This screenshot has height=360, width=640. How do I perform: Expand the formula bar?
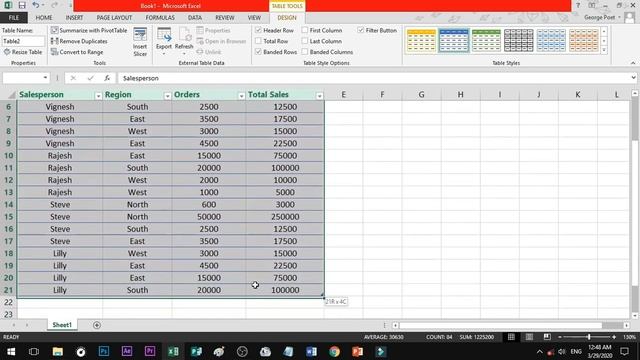(x=633, y=78)
